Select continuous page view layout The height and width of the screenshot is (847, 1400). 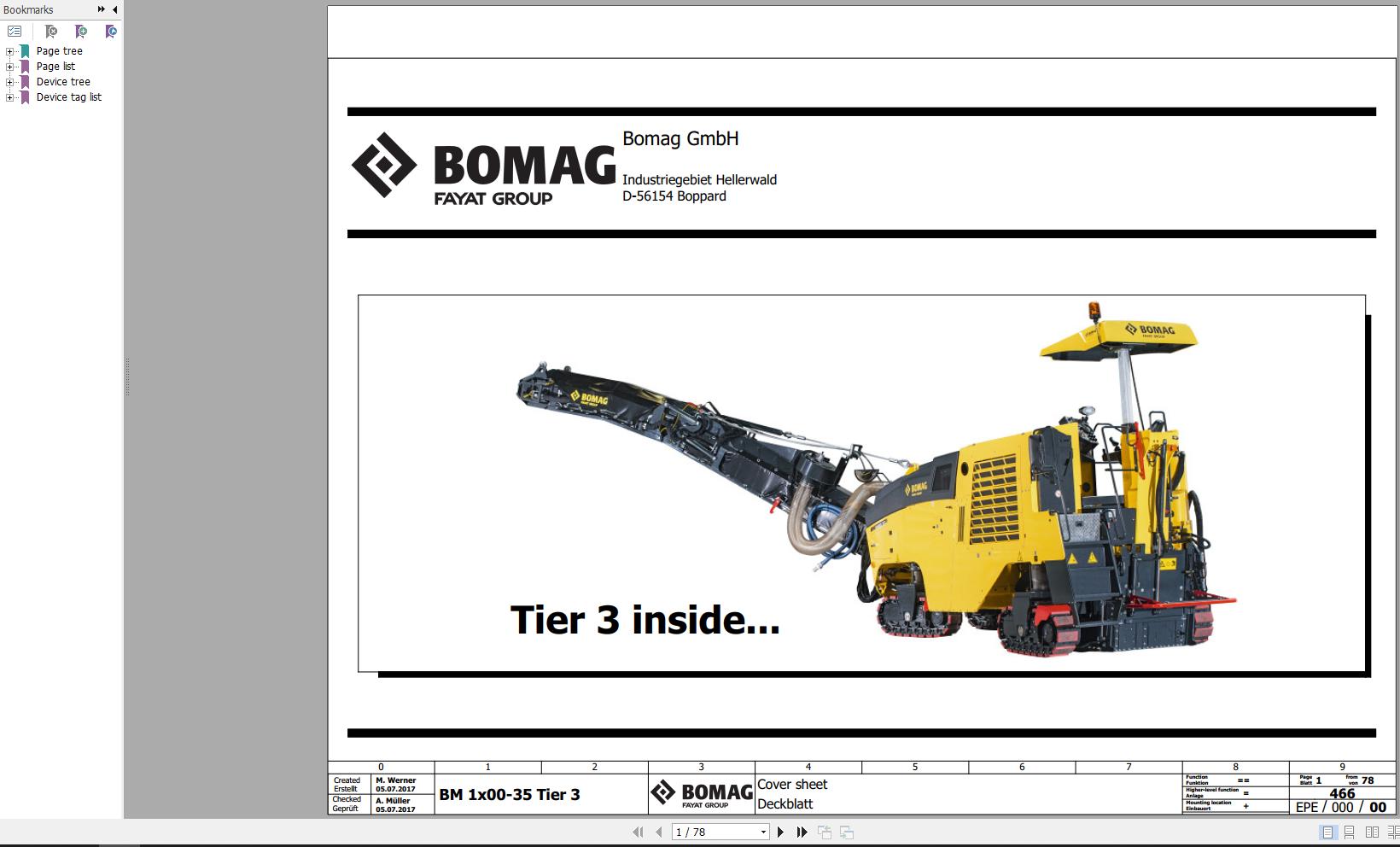[x=1349, y=832]
